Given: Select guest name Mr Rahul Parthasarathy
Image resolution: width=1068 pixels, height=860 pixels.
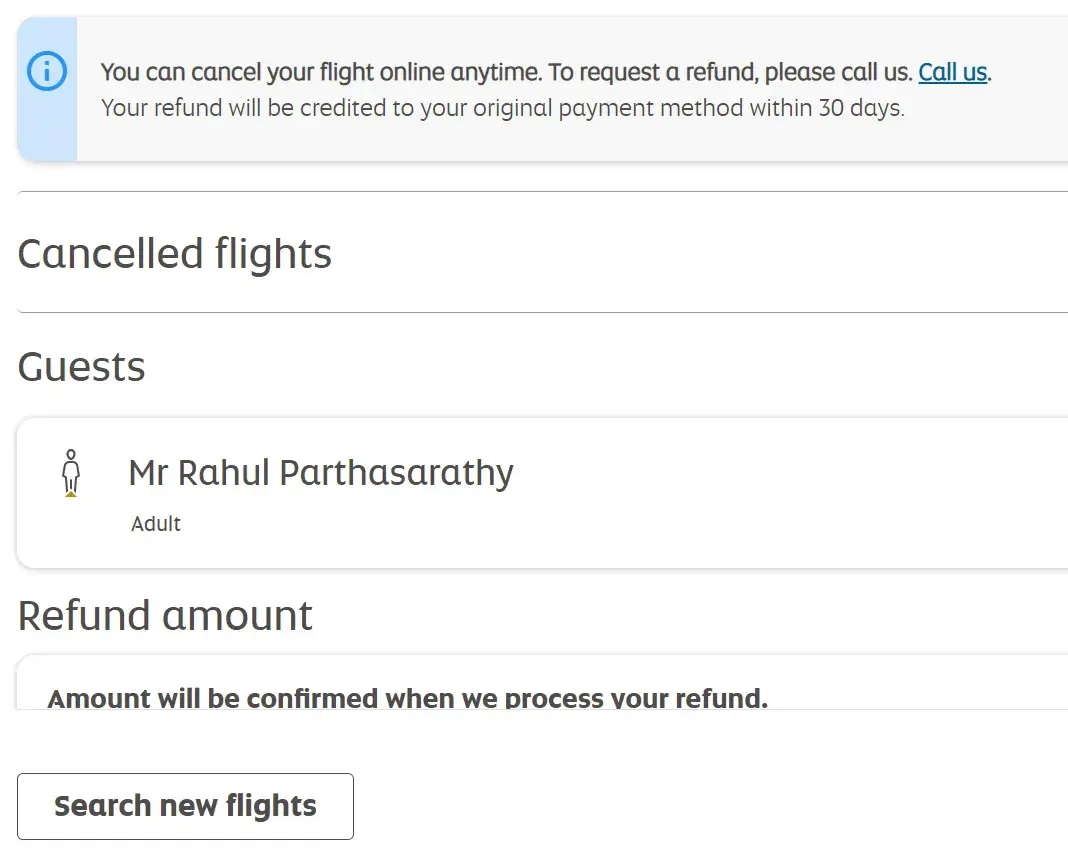Looking at the screenshot, I should [321, 473].
